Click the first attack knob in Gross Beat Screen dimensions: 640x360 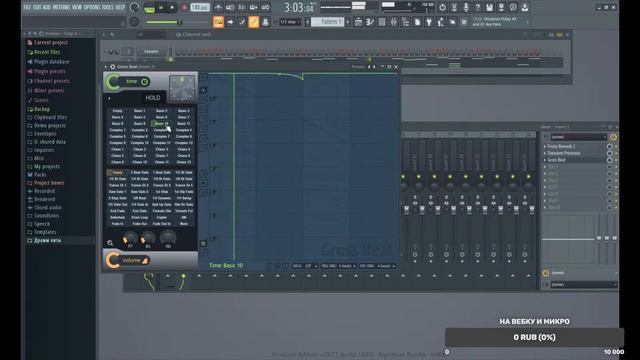pos(130,238)
